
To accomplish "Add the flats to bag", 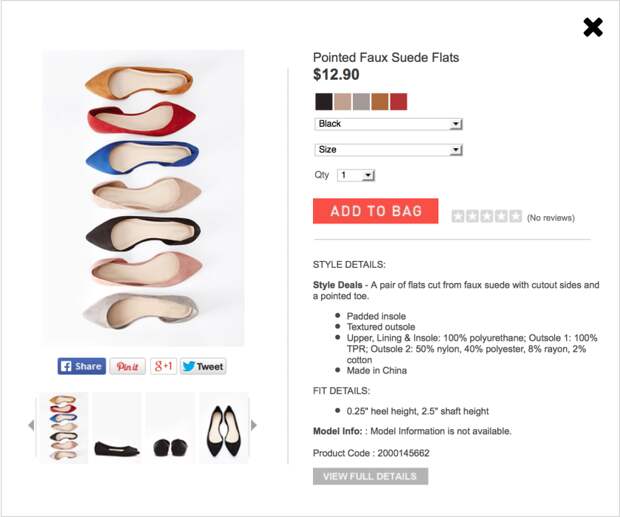I will tap(376, 211).
